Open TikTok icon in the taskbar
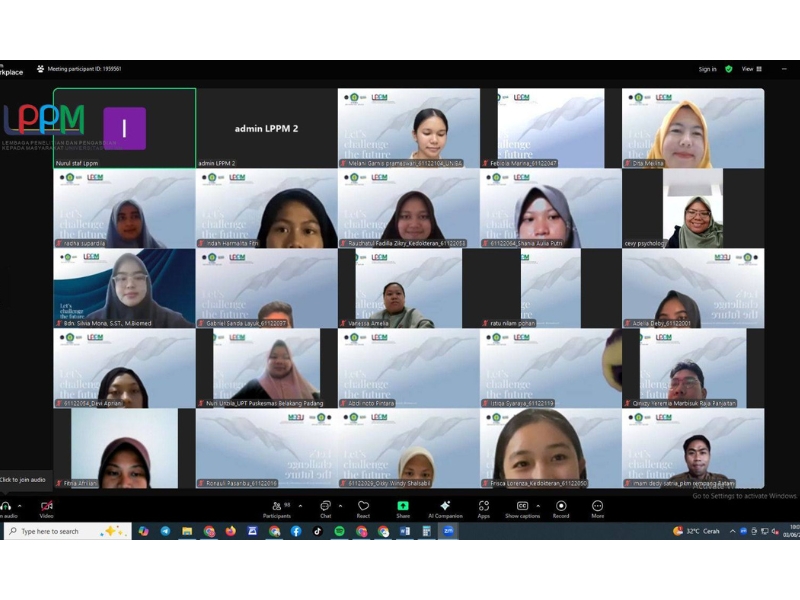Screen dimensions: 800x600 (317, 531)
